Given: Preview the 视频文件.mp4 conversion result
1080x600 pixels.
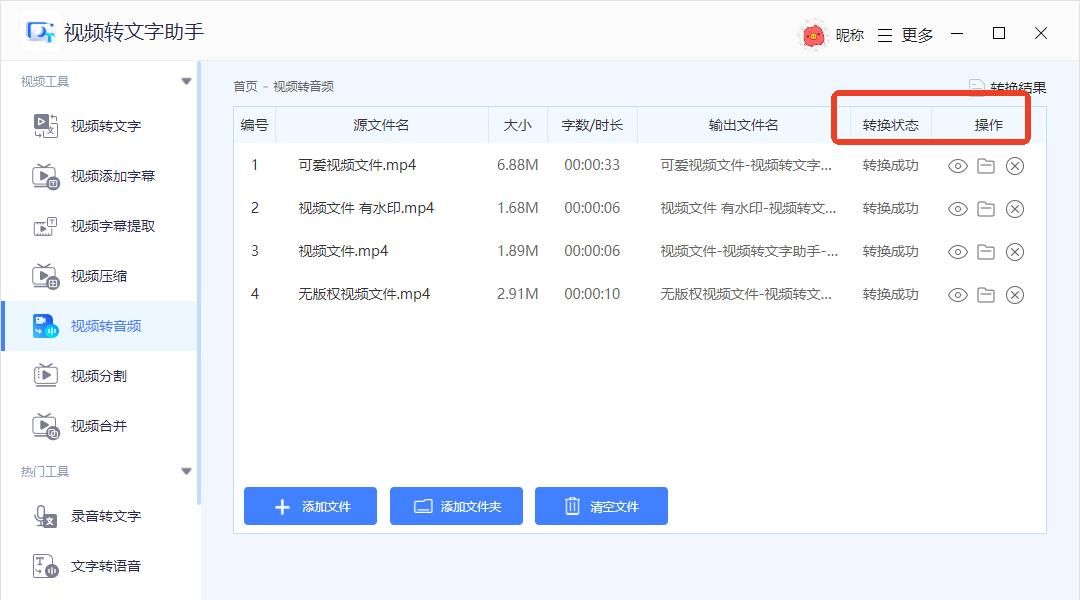Looking at the screenshot, I should pos(957,251).
